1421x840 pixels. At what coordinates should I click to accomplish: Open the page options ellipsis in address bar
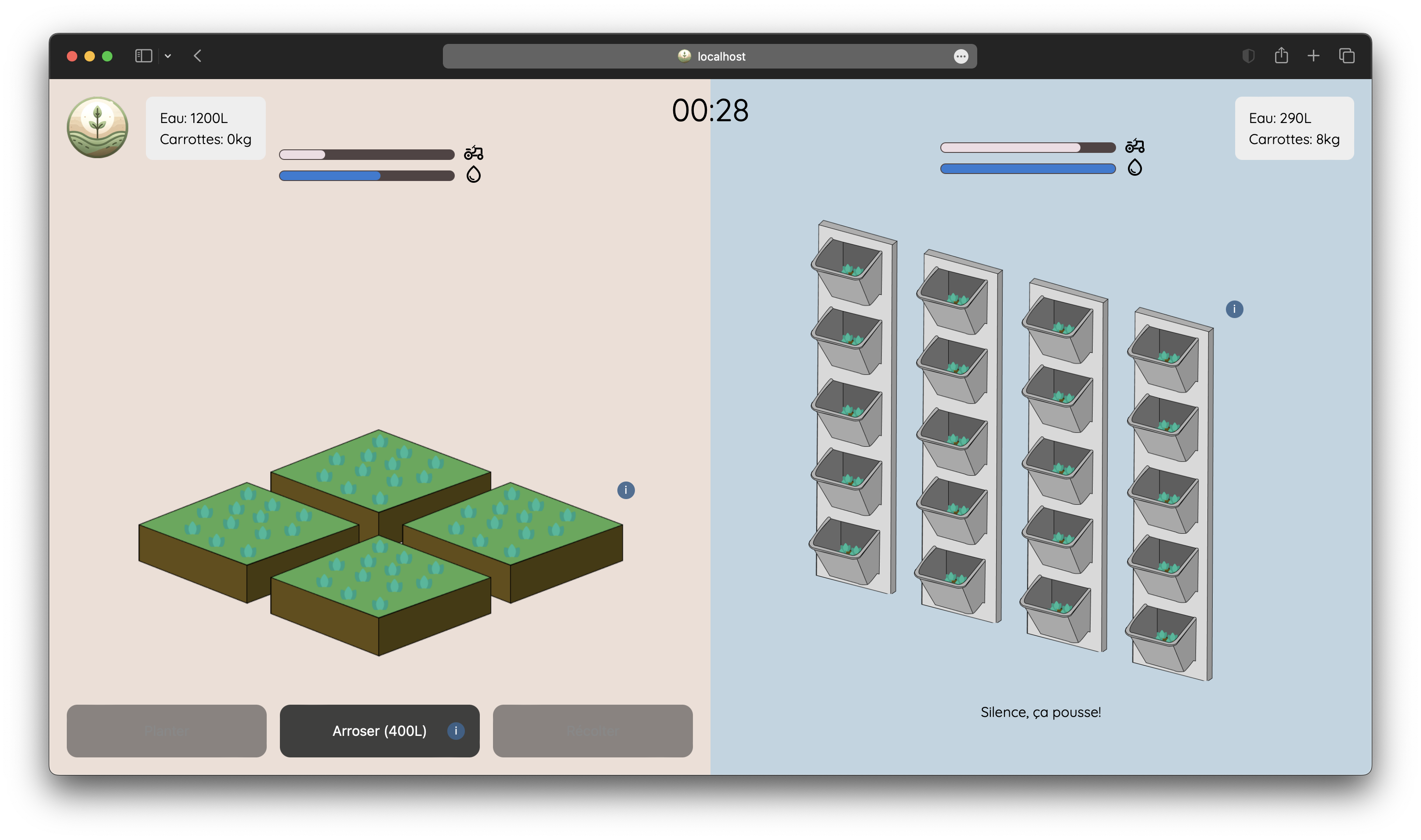[x=961, y=56]
